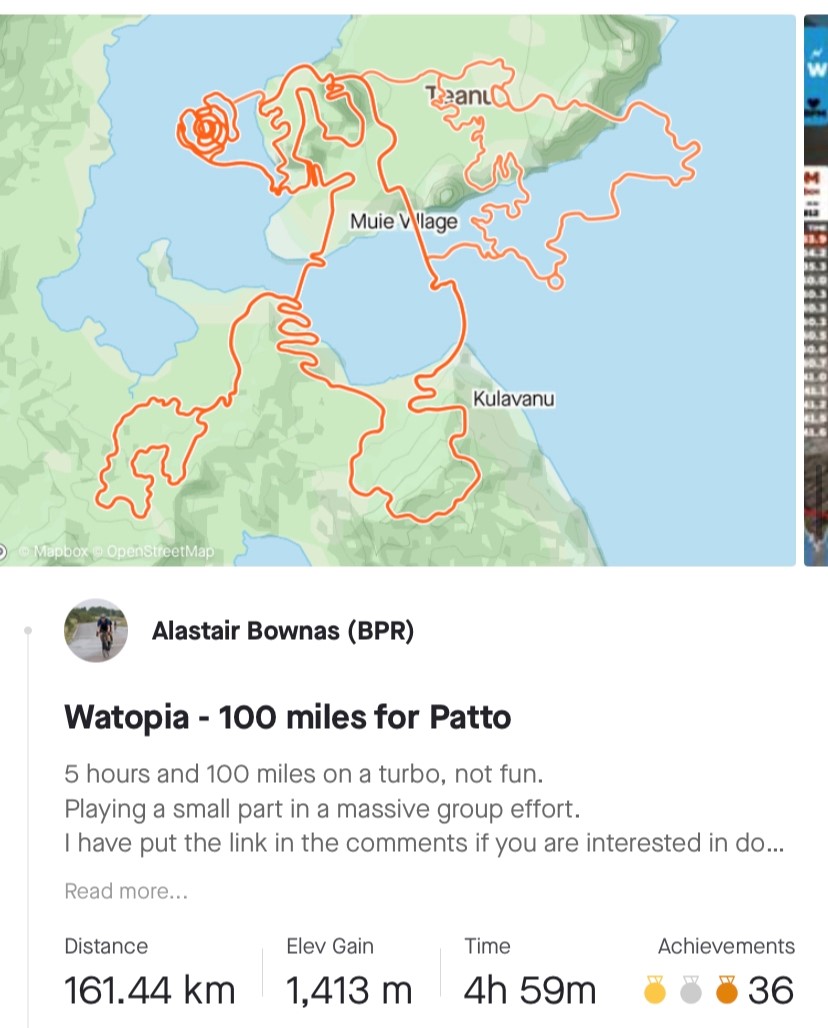Tap the bronze medal achievement icon
This screenshot has height=1028, width=828.
click(727, 990)
